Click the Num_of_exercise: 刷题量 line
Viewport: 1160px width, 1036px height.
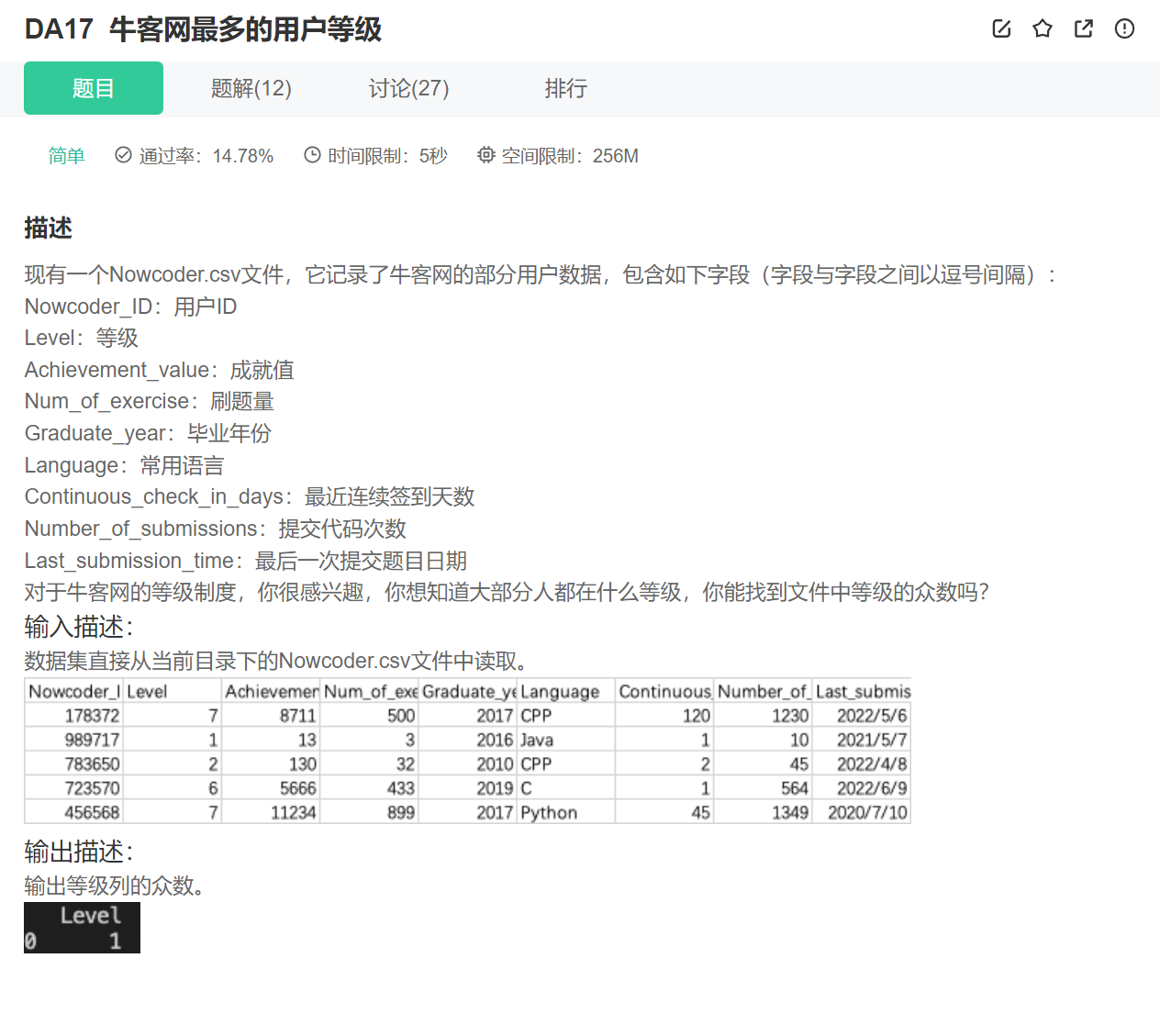click(149, 401)
